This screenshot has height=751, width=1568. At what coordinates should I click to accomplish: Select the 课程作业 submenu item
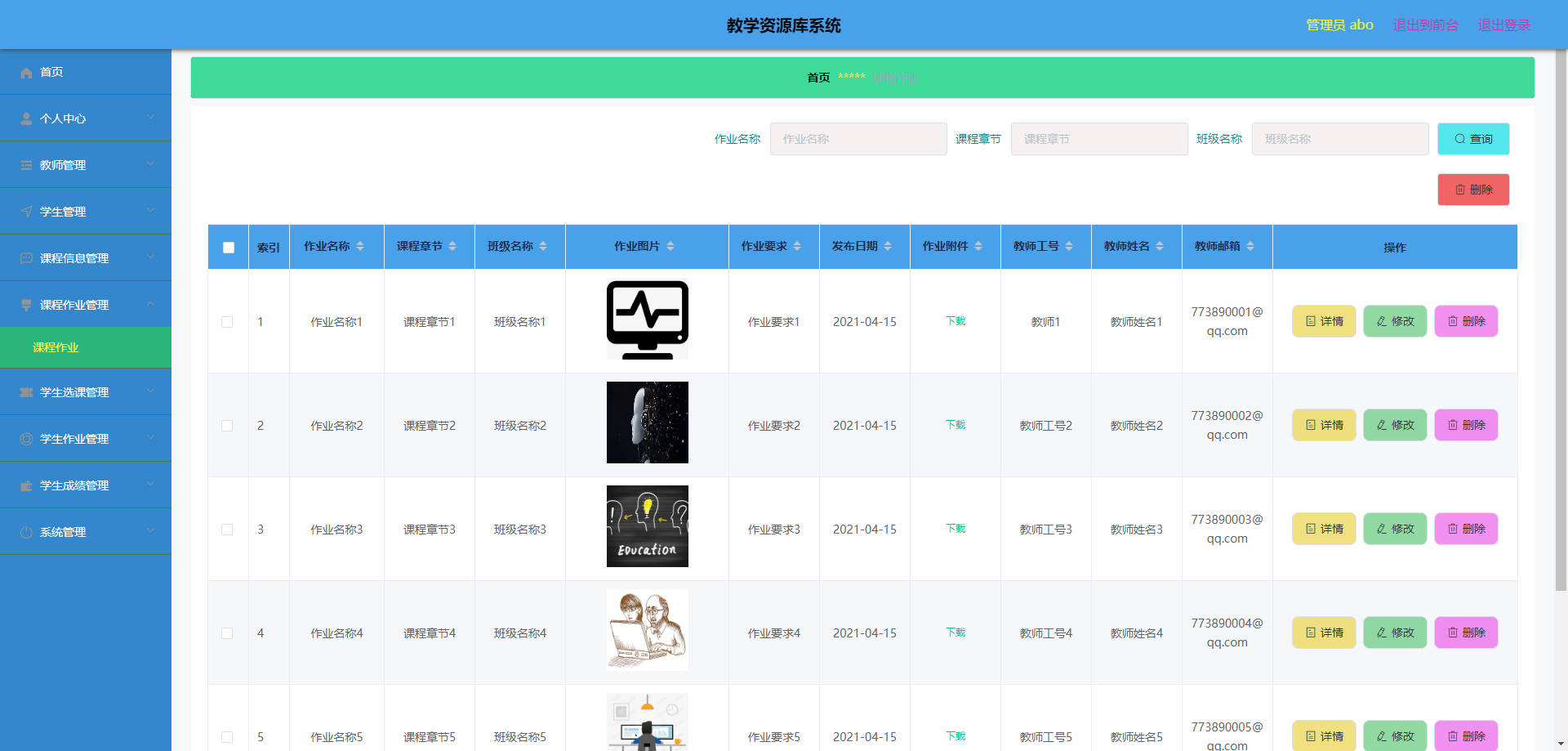tap(86, 348)
